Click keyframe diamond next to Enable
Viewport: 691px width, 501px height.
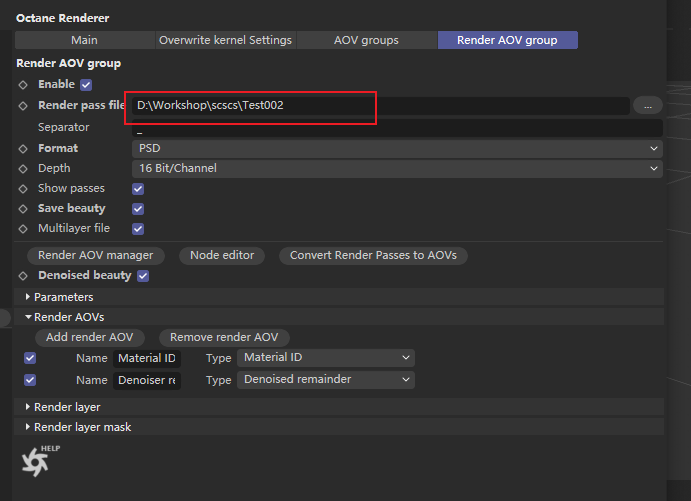23,85
